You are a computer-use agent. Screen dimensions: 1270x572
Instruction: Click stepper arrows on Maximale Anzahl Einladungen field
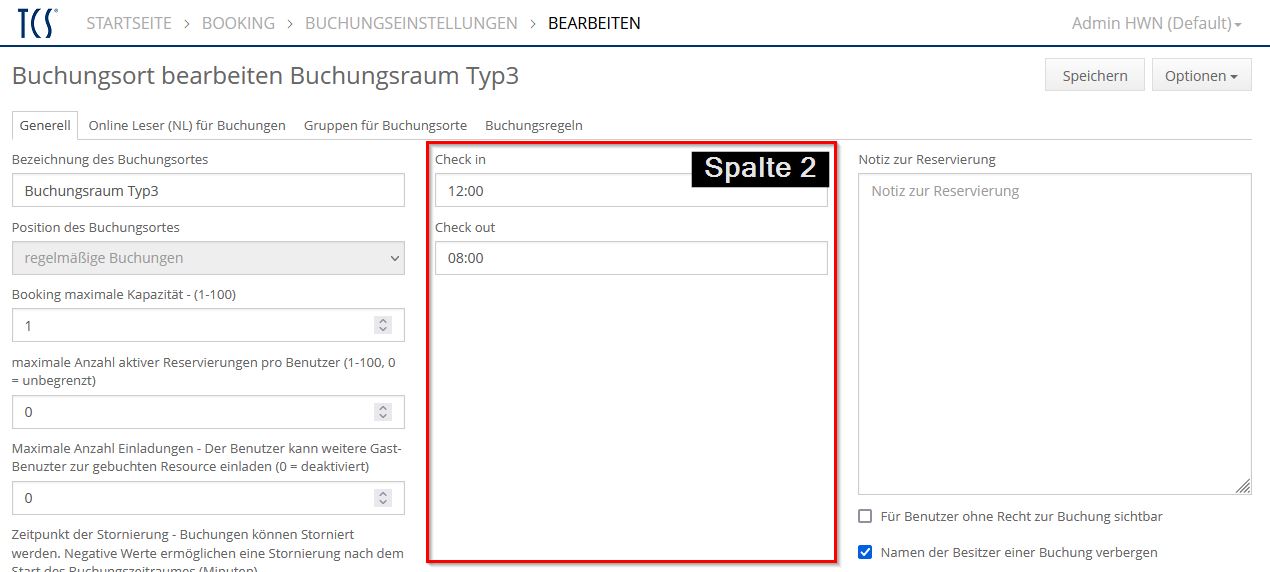point(382,498)
